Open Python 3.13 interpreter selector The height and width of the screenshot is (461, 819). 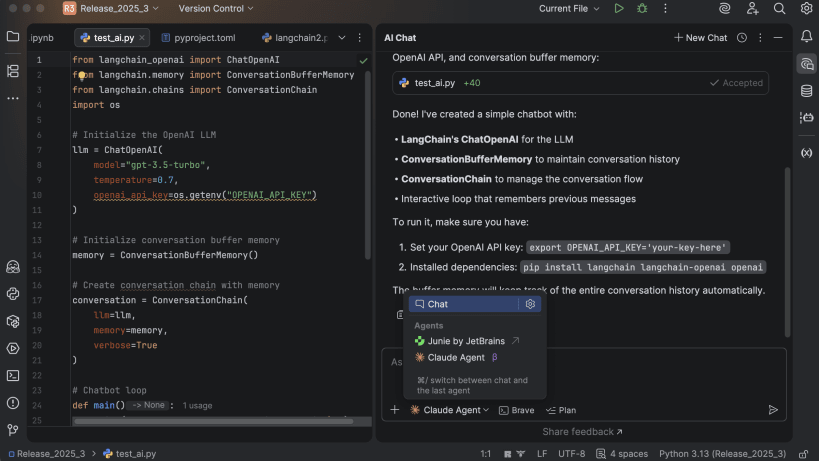click(722, 454)
